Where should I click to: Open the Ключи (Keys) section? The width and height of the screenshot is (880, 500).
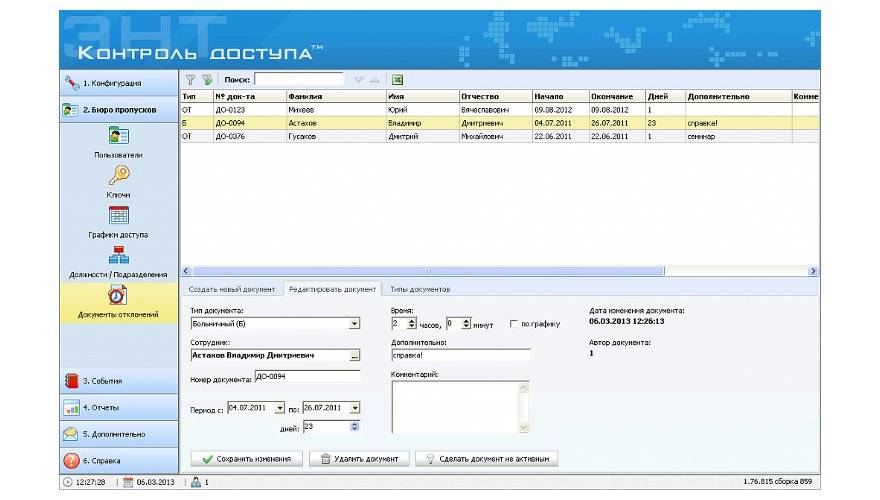(x=118, y=177)
